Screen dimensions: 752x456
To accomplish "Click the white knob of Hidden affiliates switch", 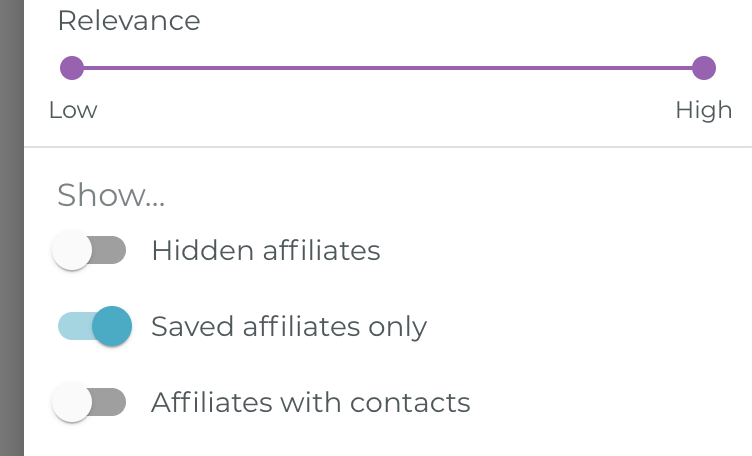I will point(72,250).
